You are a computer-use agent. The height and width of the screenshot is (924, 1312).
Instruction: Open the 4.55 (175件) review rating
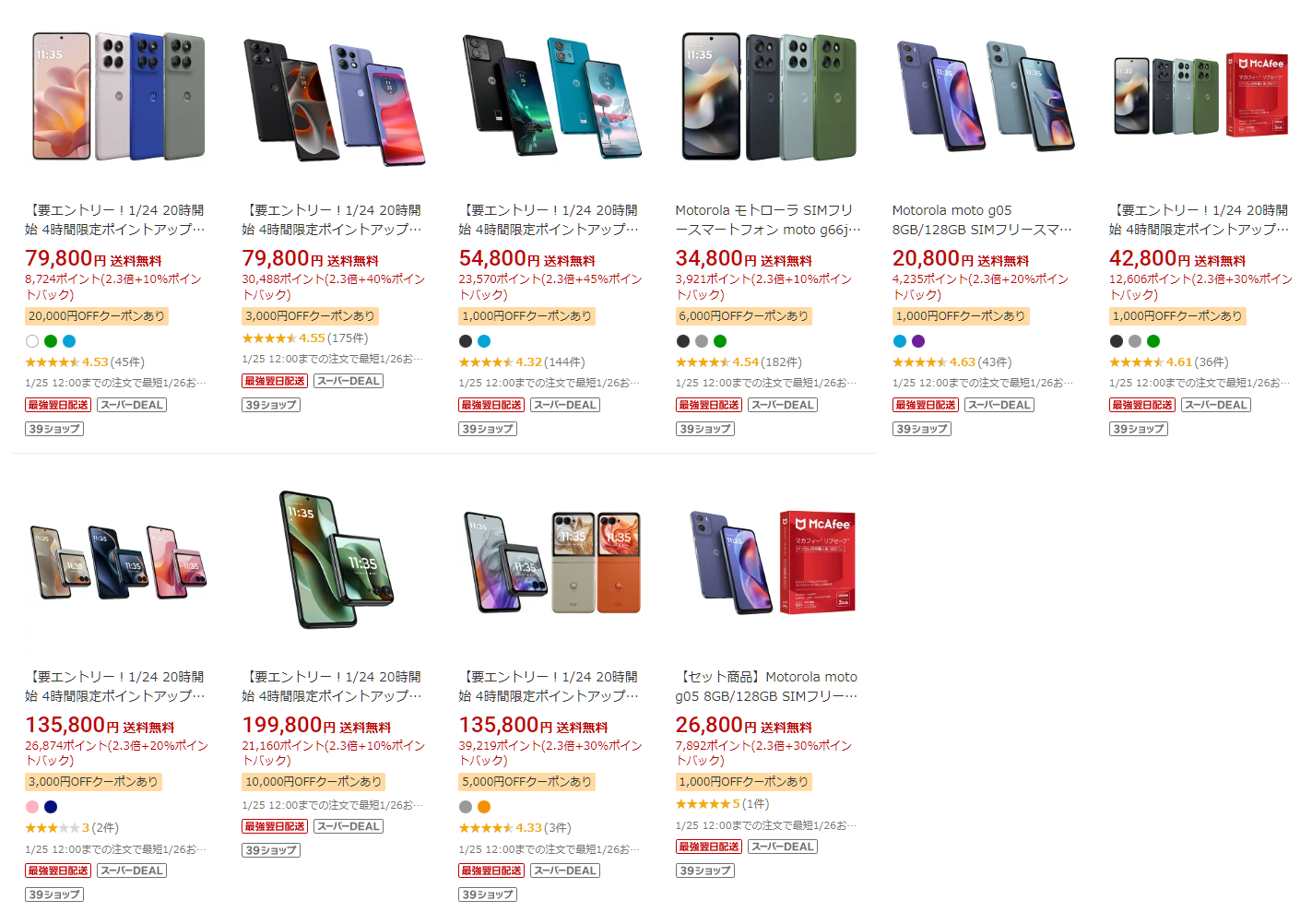pos(305,338)
